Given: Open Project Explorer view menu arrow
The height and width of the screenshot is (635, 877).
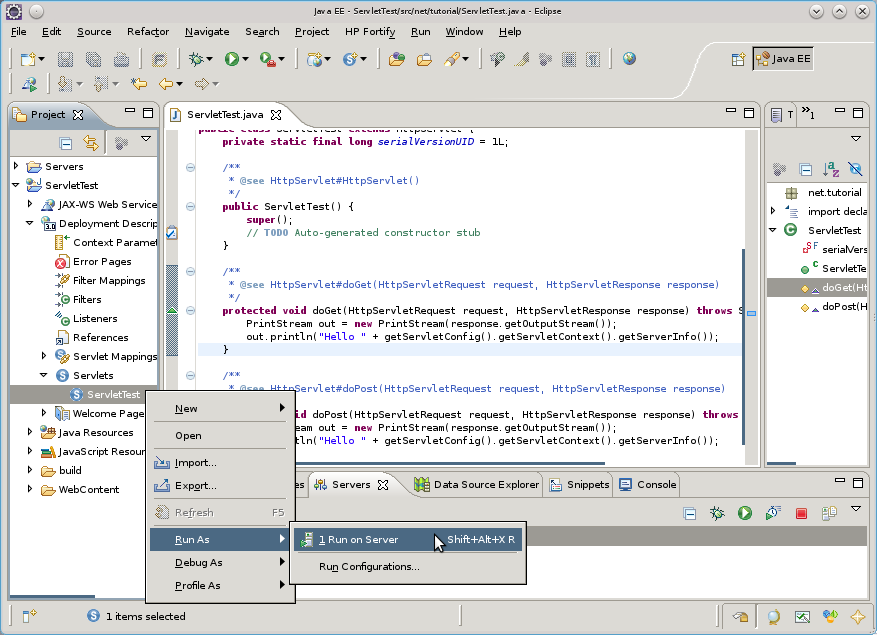Looking at the screenshot, I should 146,138.
